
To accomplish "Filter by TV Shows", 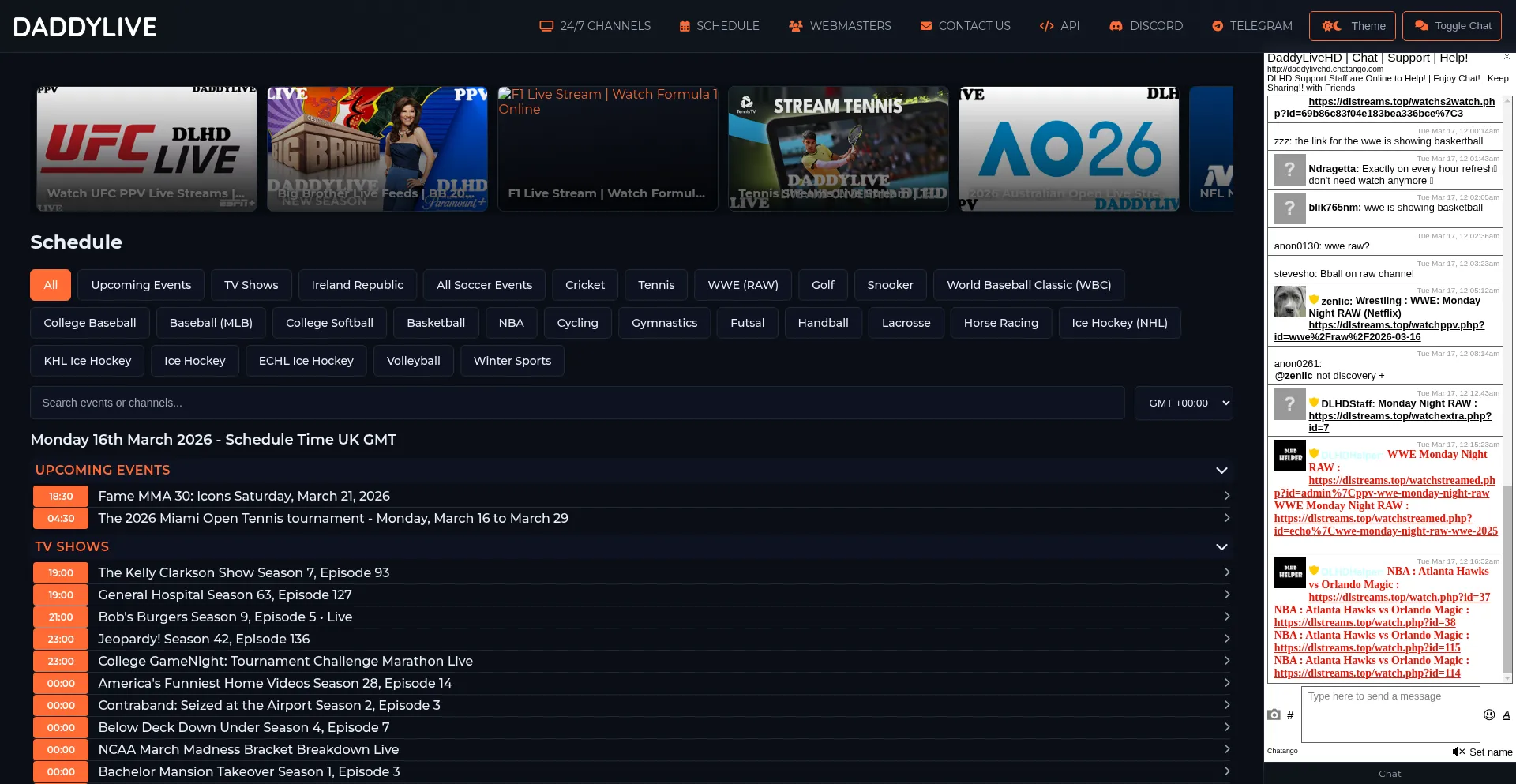I will coord(251,285).
